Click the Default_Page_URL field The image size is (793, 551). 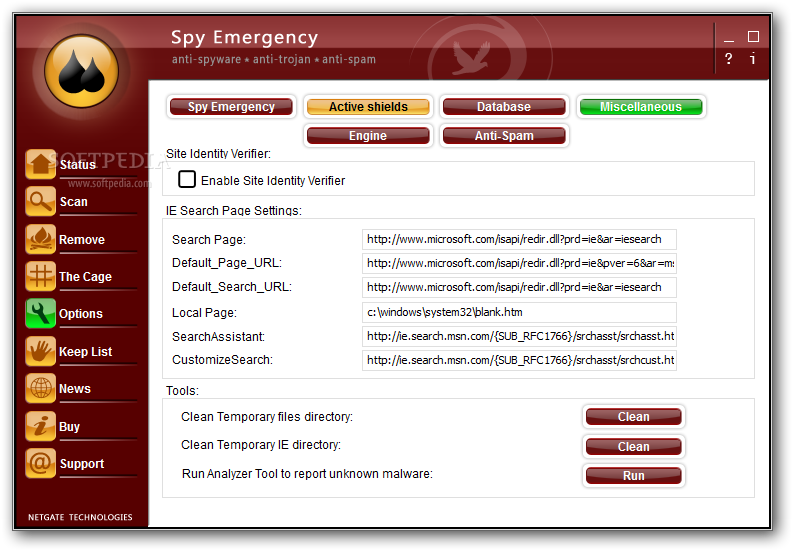[519, 263]
